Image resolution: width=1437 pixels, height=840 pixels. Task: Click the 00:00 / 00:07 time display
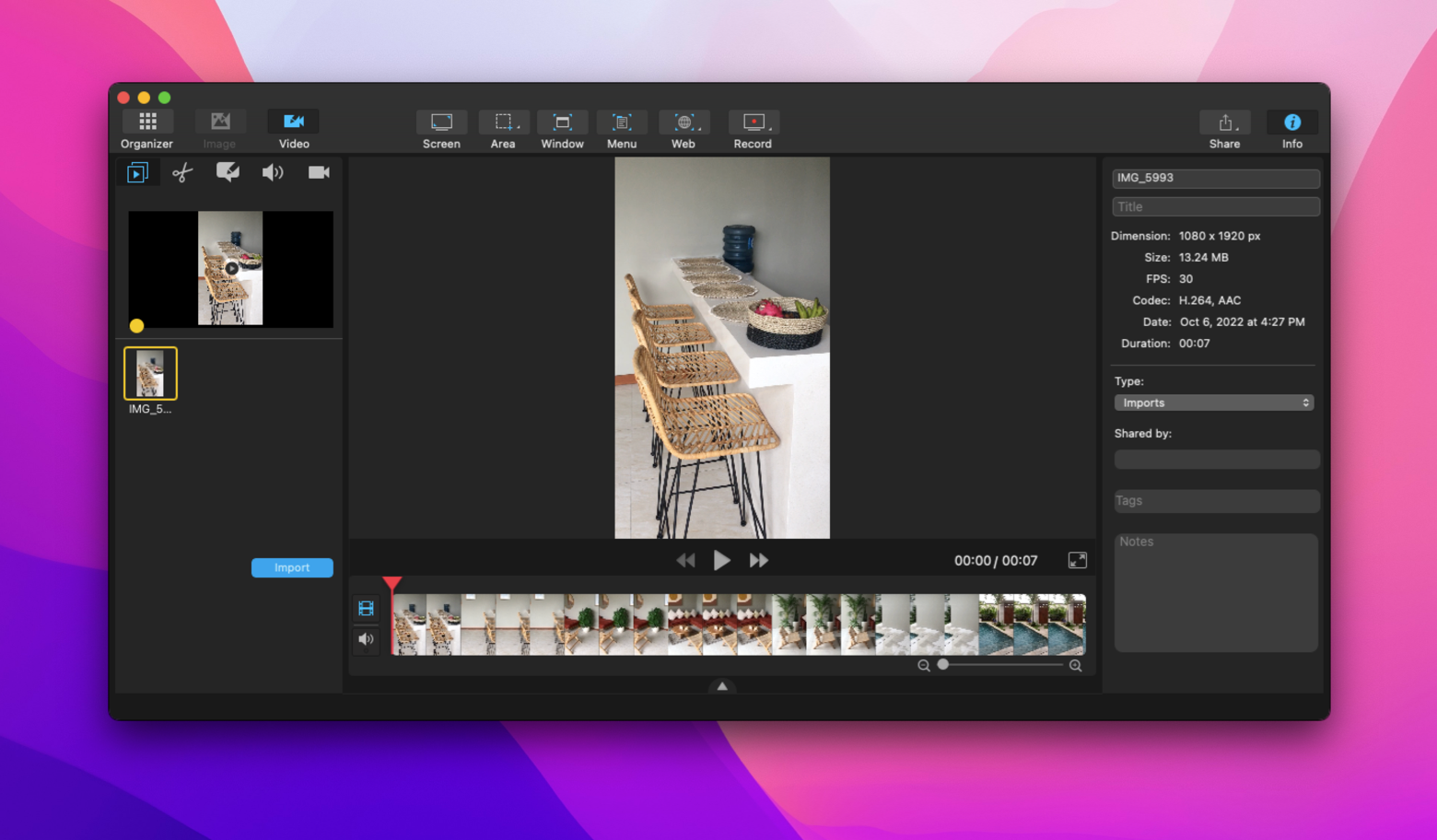pyautogui.click(x=996, y=560)
